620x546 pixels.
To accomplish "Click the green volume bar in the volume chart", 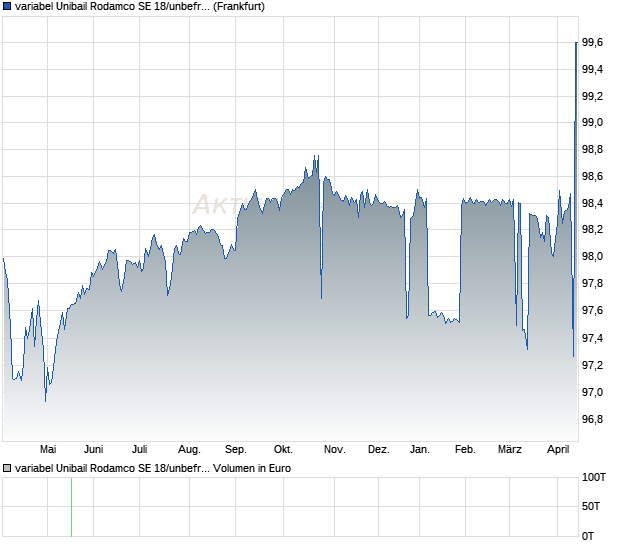I will point(72,507).
